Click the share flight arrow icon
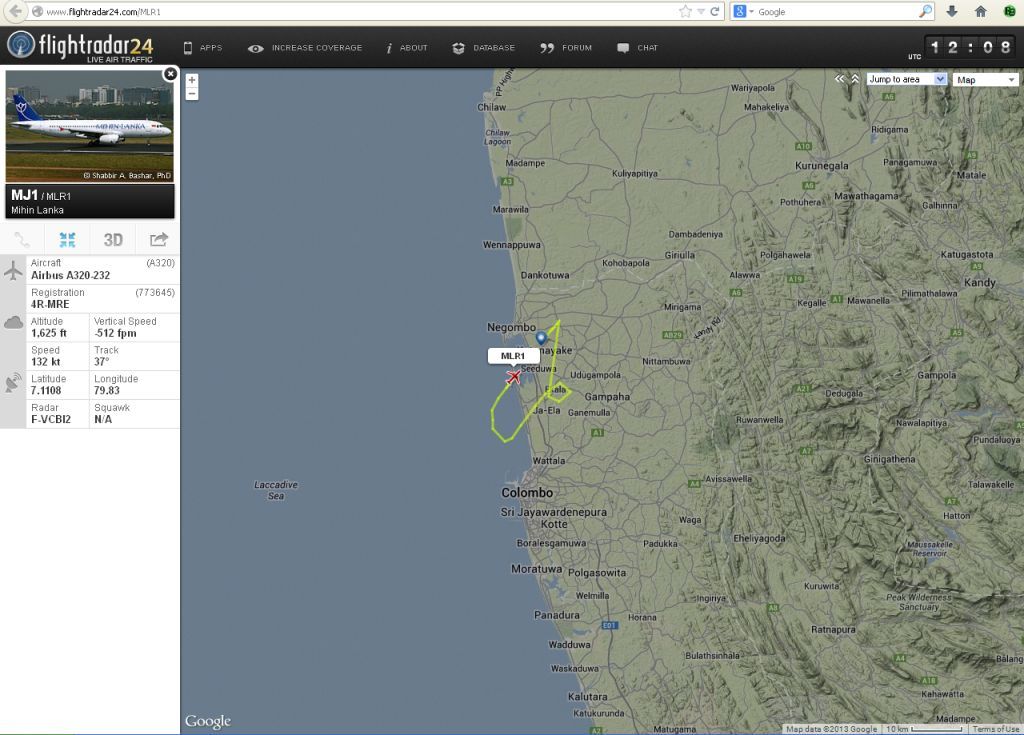The width and height of the screenshot is (1024, 735). coord(159,240)
